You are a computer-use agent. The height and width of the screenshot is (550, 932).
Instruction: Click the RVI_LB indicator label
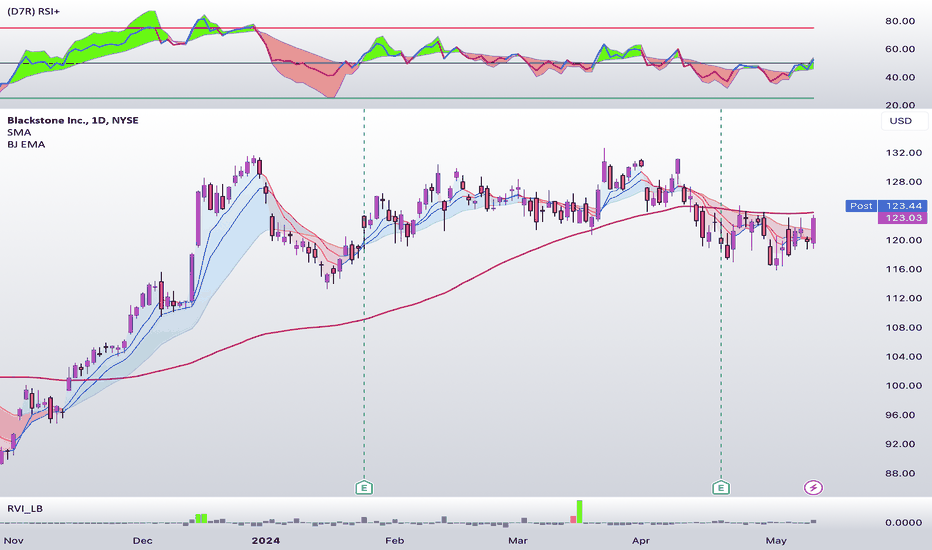pyautogui.click(x=25, y=508)
